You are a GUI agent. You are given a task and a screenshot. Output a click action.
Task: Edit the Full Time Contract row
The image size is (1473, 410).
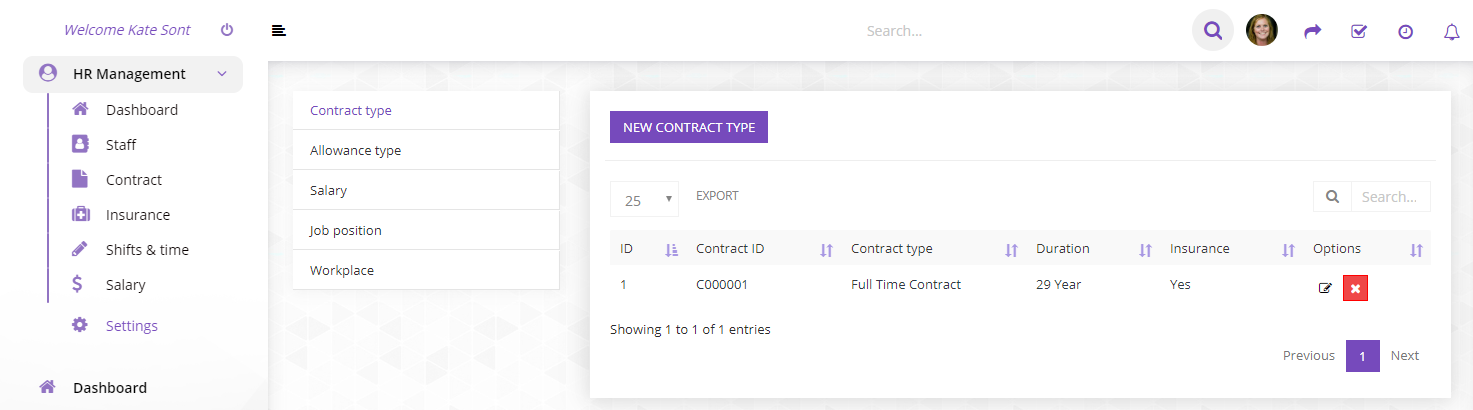(1326, 288)
